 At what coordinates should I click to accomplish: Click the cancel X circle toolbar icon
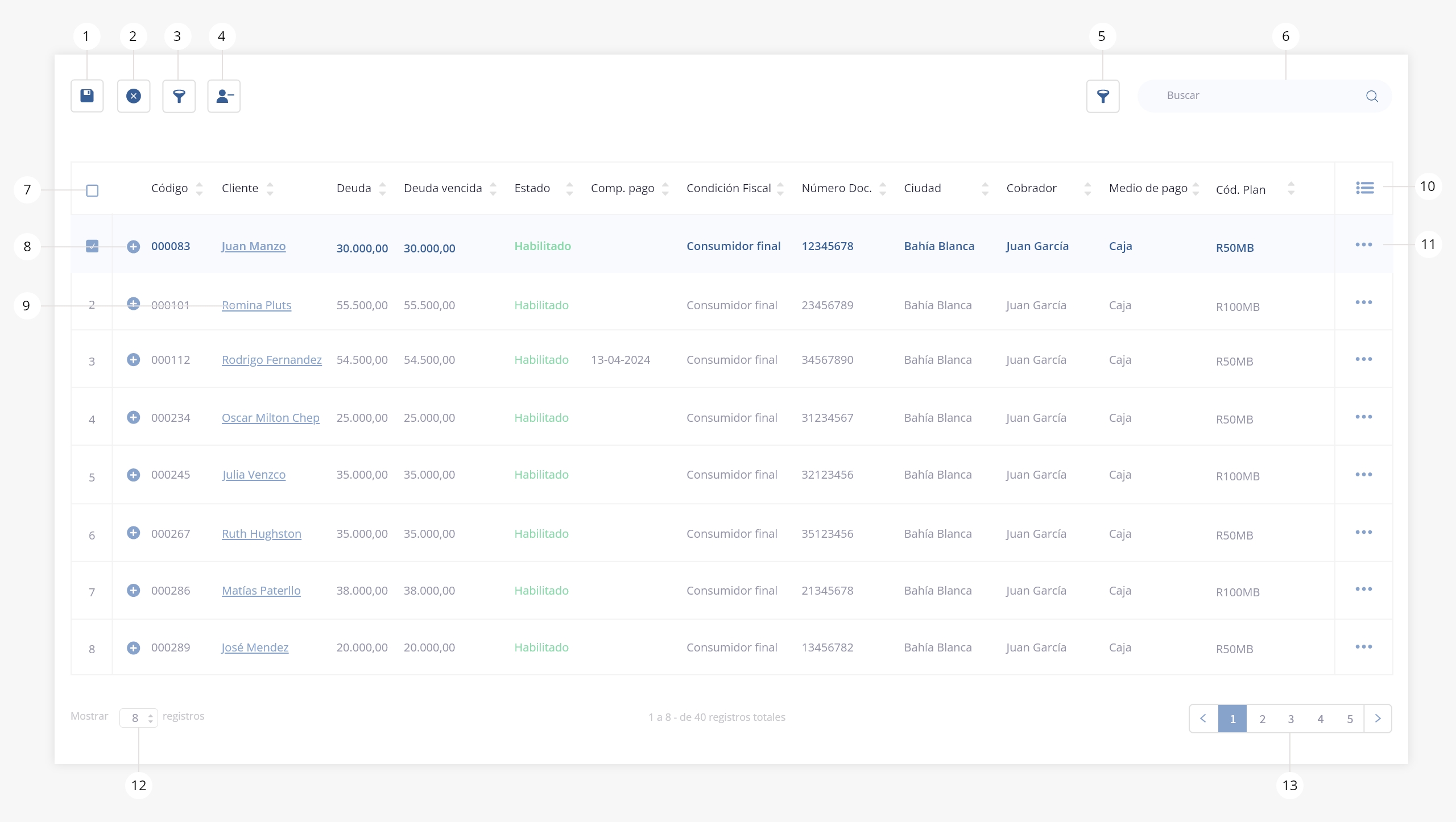pyautogui.click(x=134, y=96)
